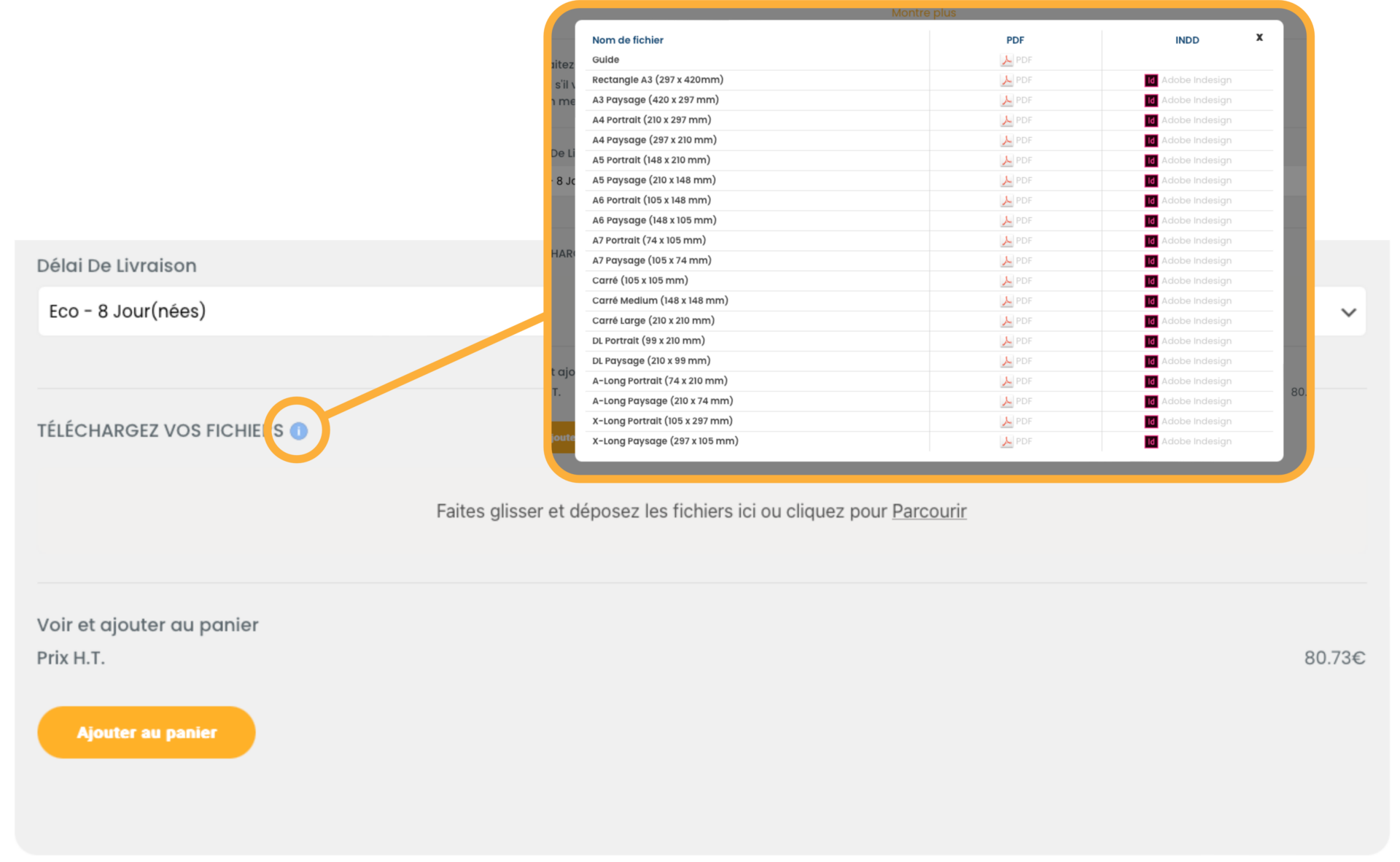Download DL Paysage Adobe Indesign file
Screen dimensions: 1400x862
point(1188,361)
